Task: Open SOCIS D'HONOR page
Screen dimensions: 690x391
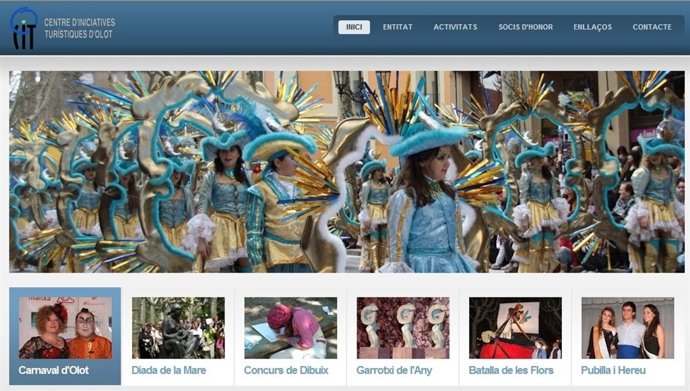Action: click(525, 27)
